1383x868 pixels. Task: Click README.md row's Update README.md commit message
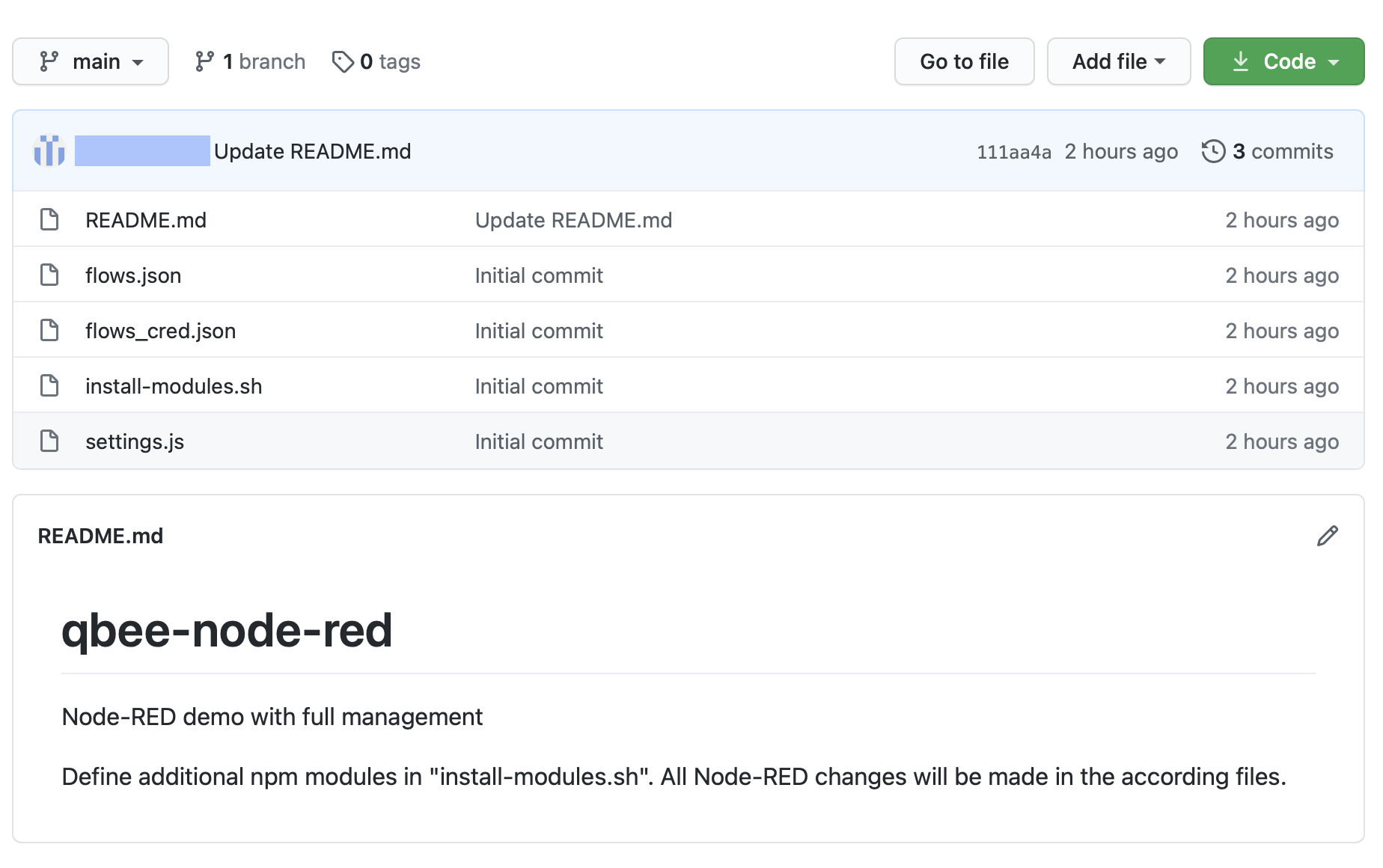tap(573, 220)
